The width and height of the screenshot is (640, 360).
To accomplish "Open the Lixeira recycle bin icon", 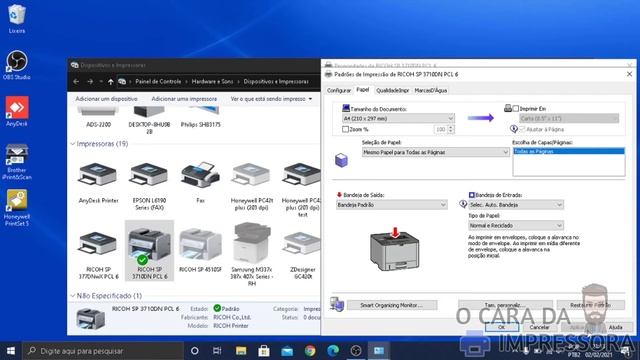I will (16, 19).
